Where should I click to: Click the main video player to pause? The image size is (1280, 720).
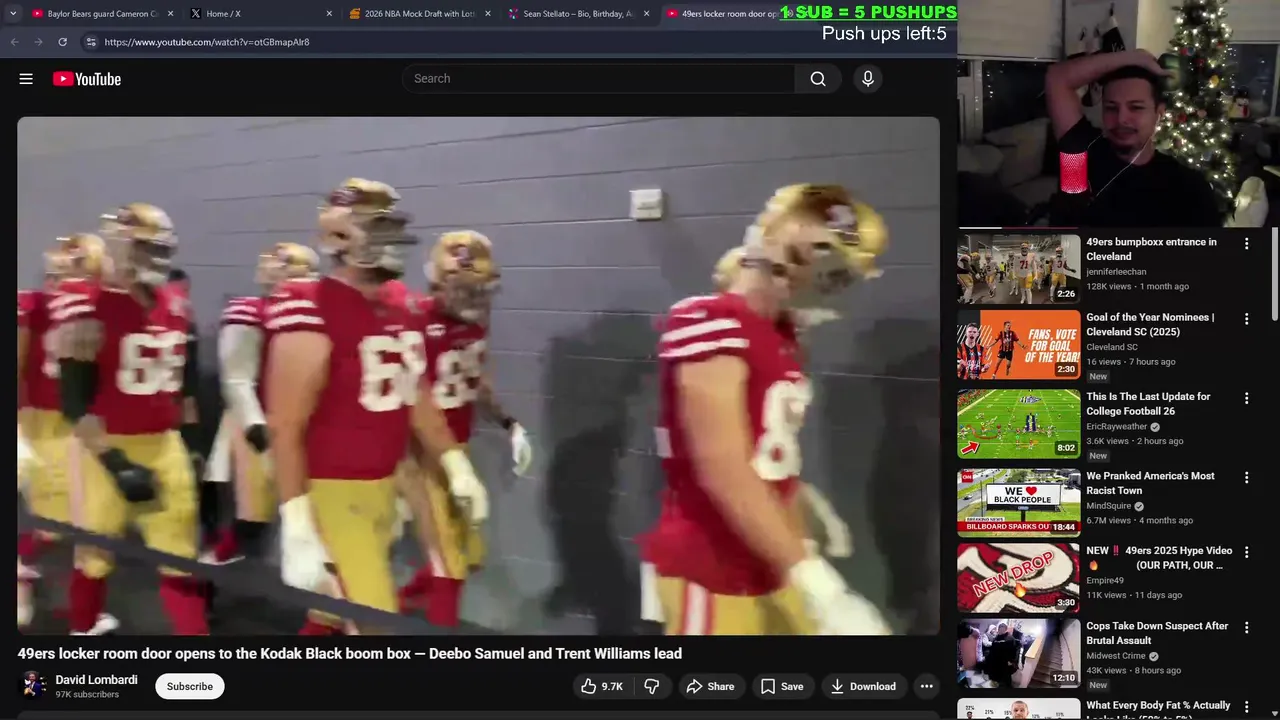(478, 376)
